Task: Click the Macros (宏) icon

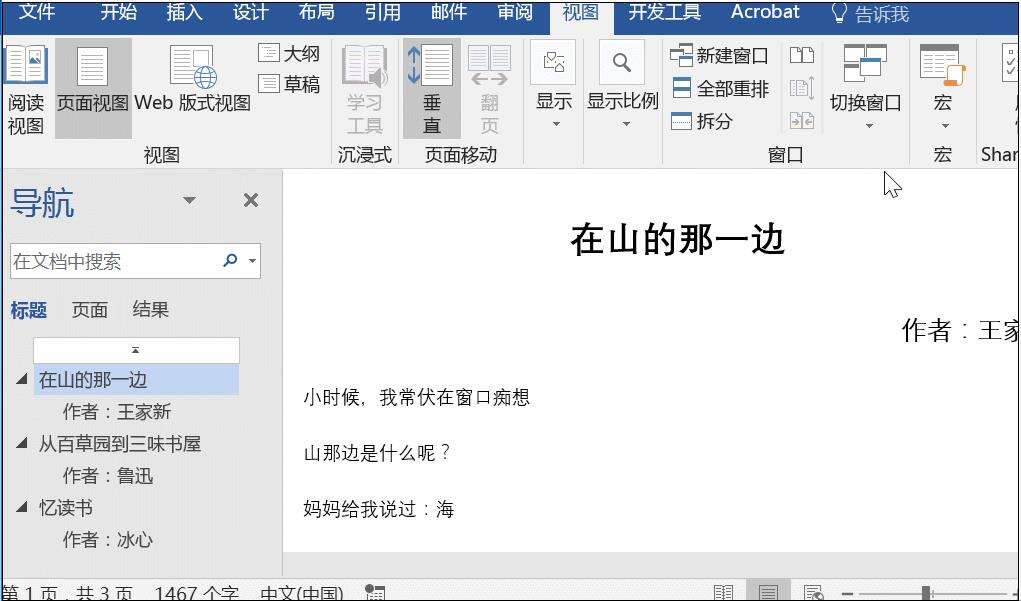Action: (x=942, y=66)
